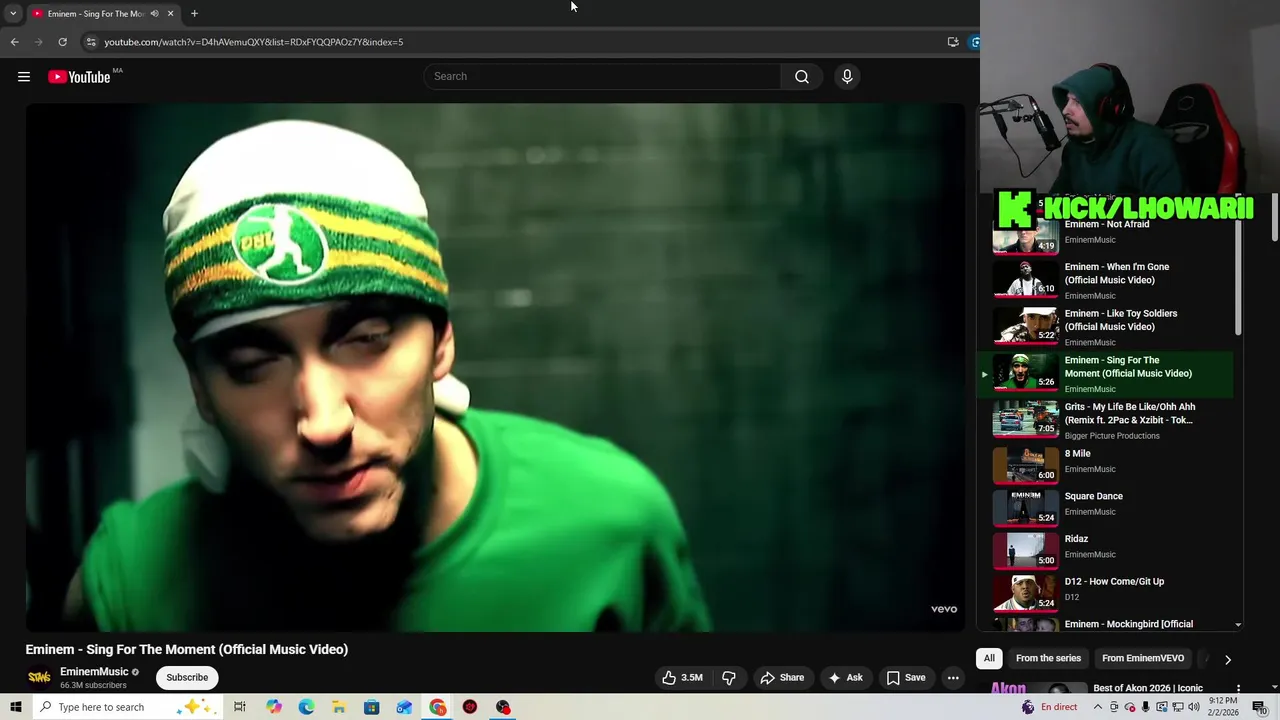Click into the YouTube search field
The image size is (1280, 720).
pos(602,77)
